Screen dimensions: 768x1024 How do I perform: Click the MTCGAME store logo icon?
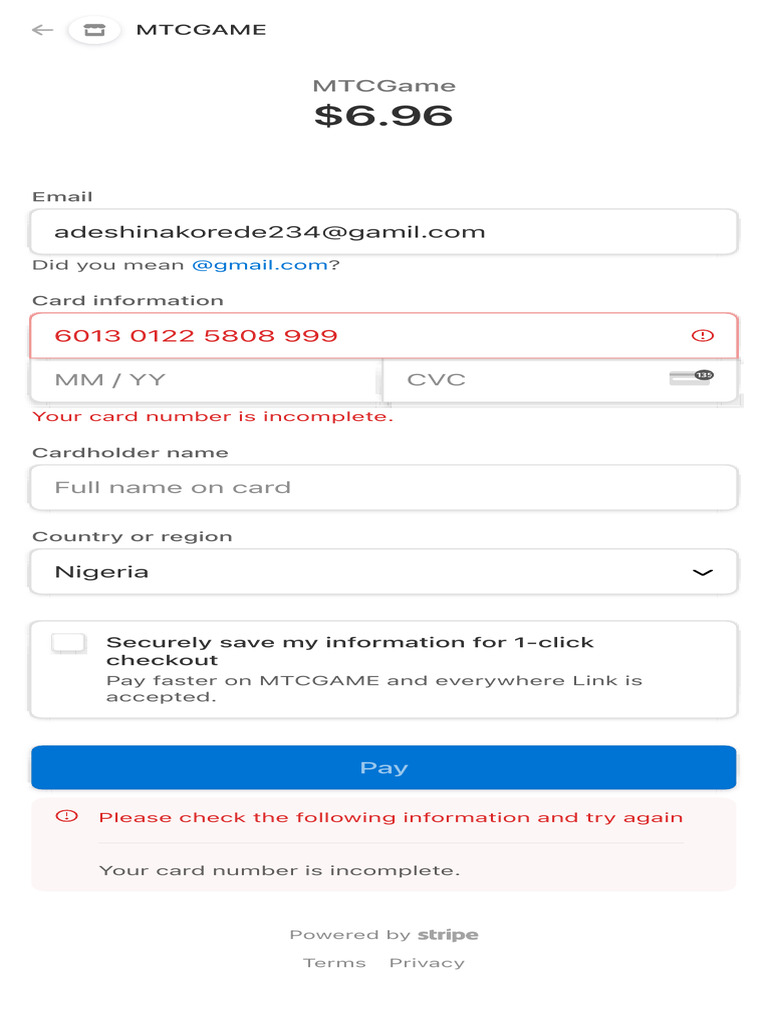click(94, 30)
